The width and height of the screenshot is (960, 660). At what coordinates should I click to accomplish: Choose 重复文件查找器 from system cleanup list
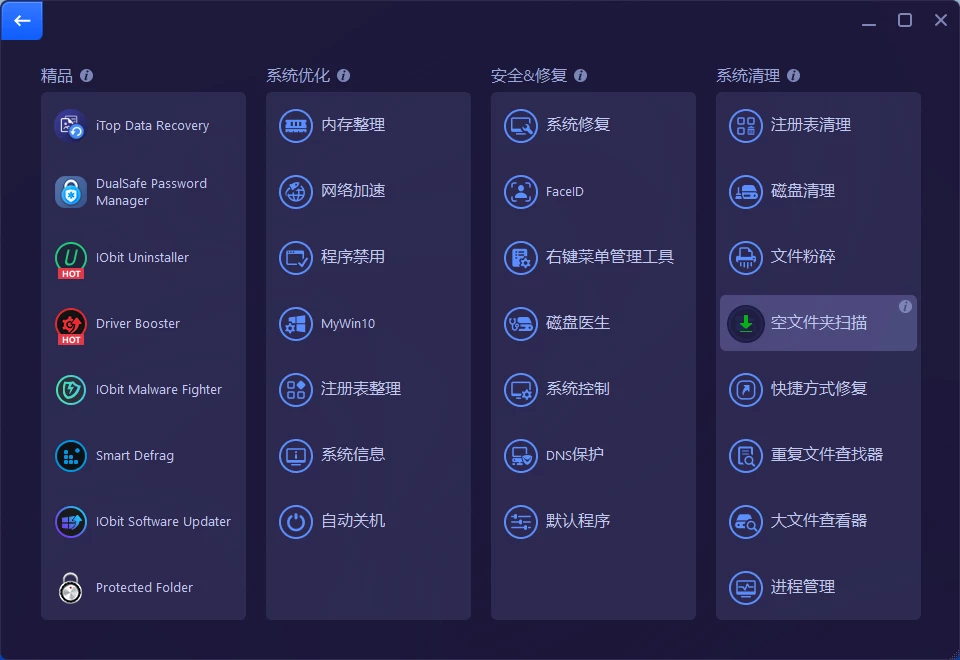pos(826,455)
